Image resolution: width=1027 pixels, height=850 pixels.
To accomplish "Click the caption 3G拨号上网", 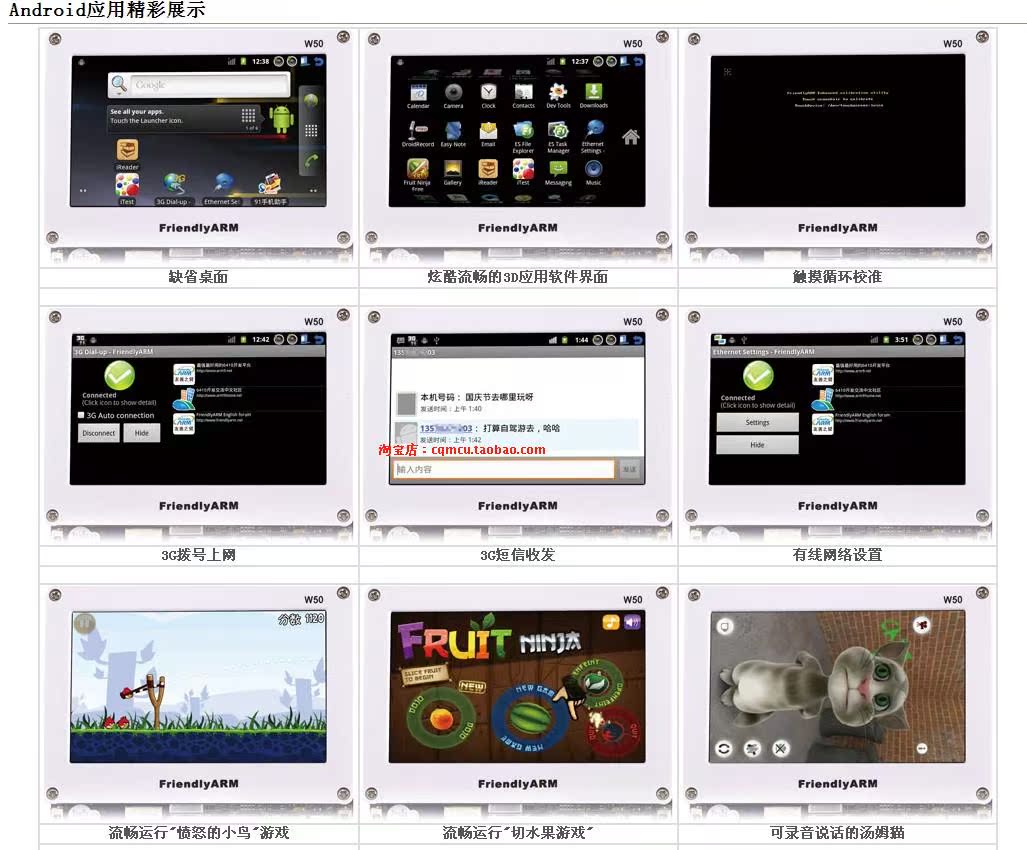I will tap(198, 555).
